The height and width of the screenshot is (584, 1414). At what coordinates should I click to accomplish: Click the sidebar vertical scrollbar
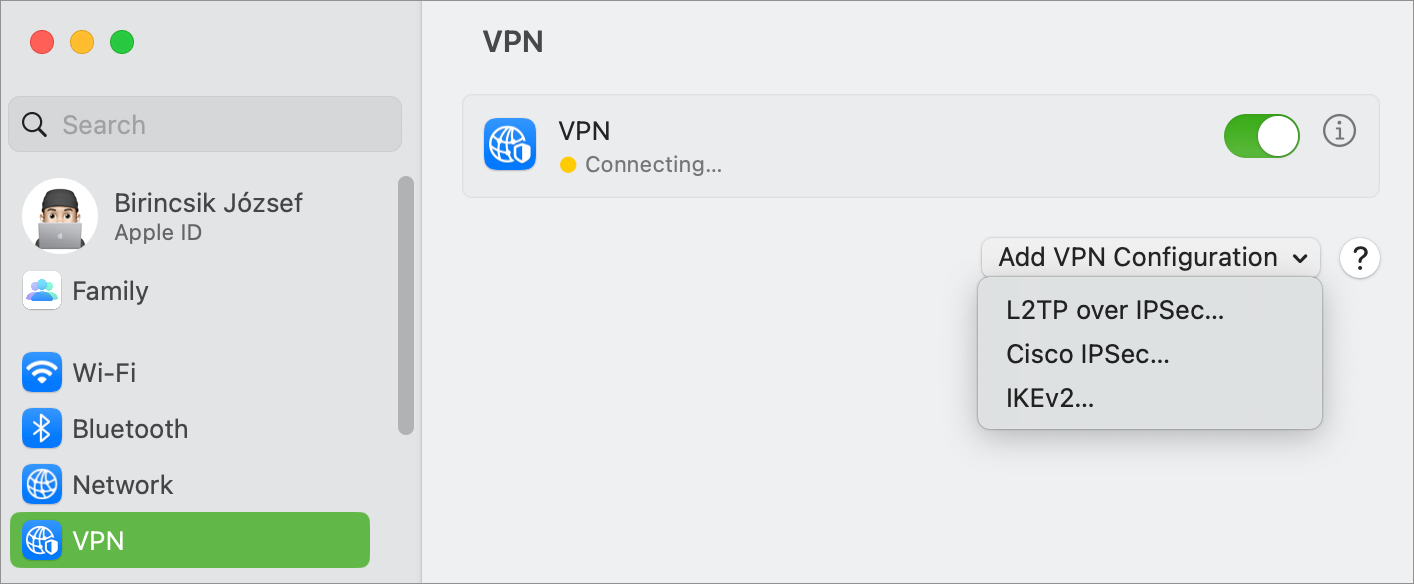tap(405, 305)
